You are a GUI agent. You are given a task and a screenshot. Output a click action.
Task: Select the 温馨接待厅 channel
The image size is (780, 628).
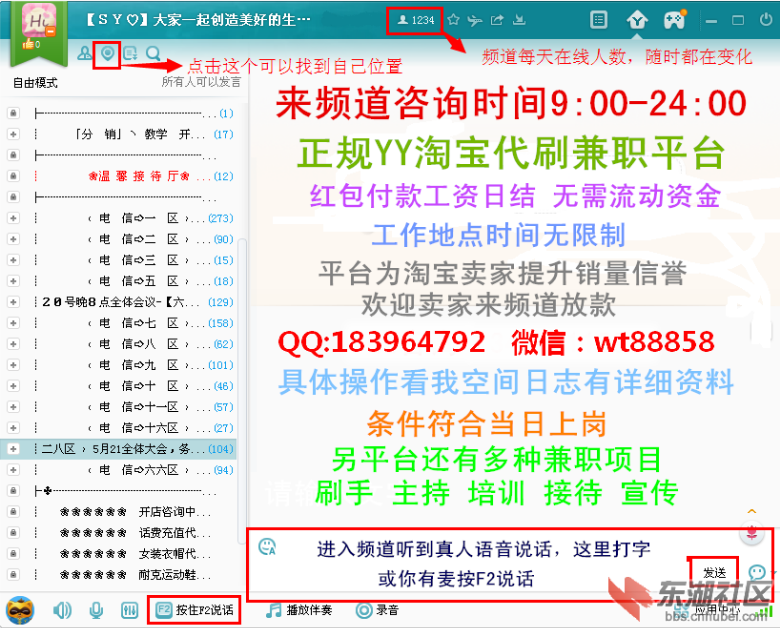pyautogui.click(x=119, y=176)
